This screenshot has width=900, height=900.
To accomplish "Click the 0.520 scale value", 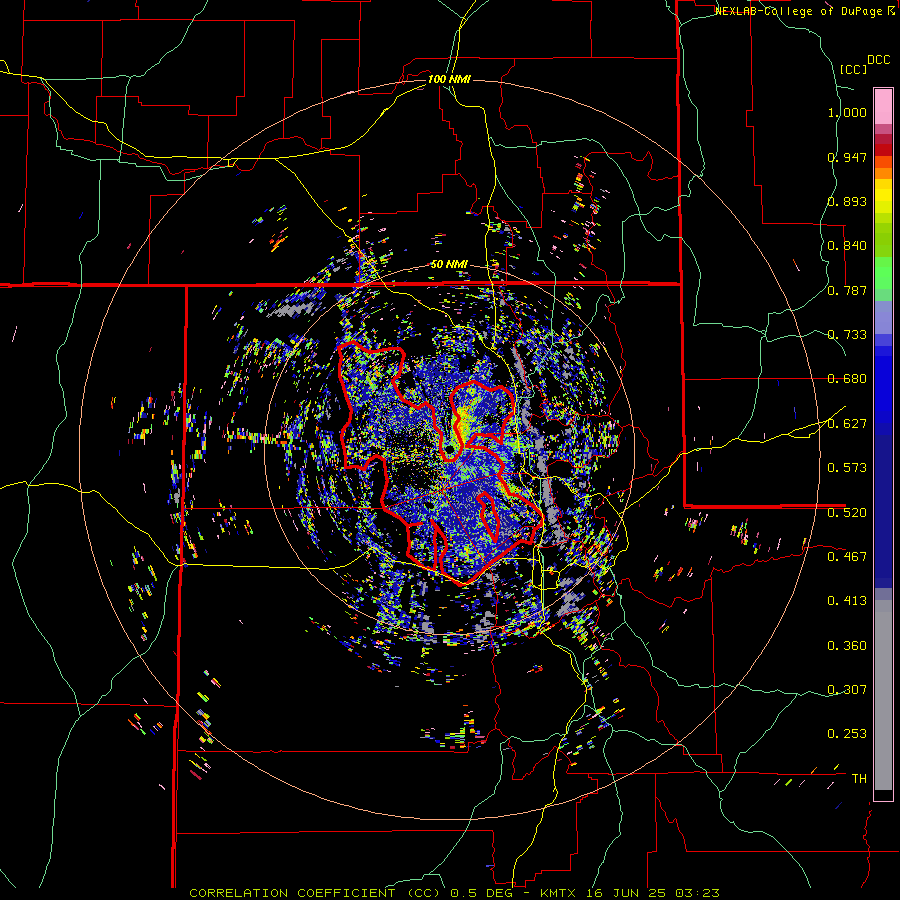I will tap(847, 513).
